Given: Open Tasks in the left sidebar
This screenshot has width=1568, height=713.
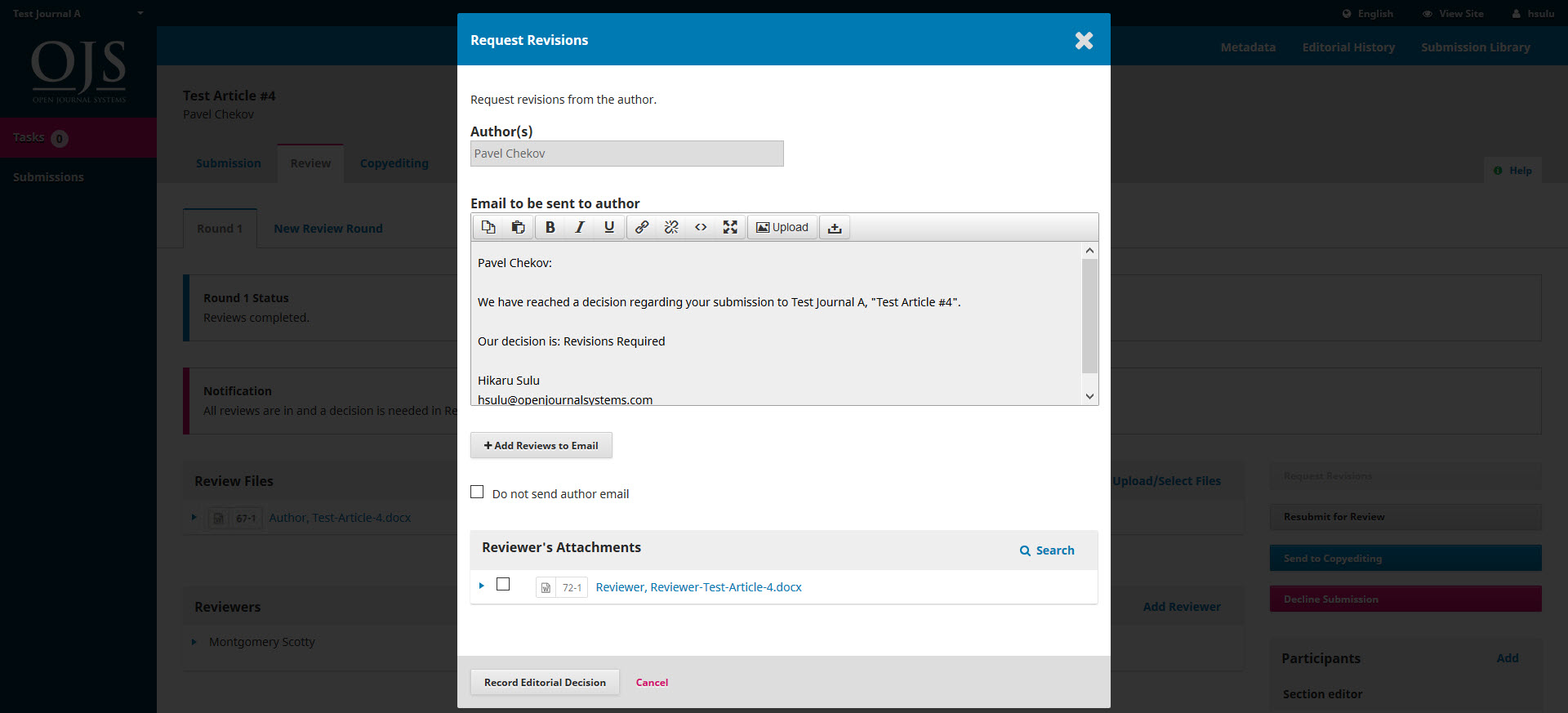Looking at the screenshot, I should [78, 137].
